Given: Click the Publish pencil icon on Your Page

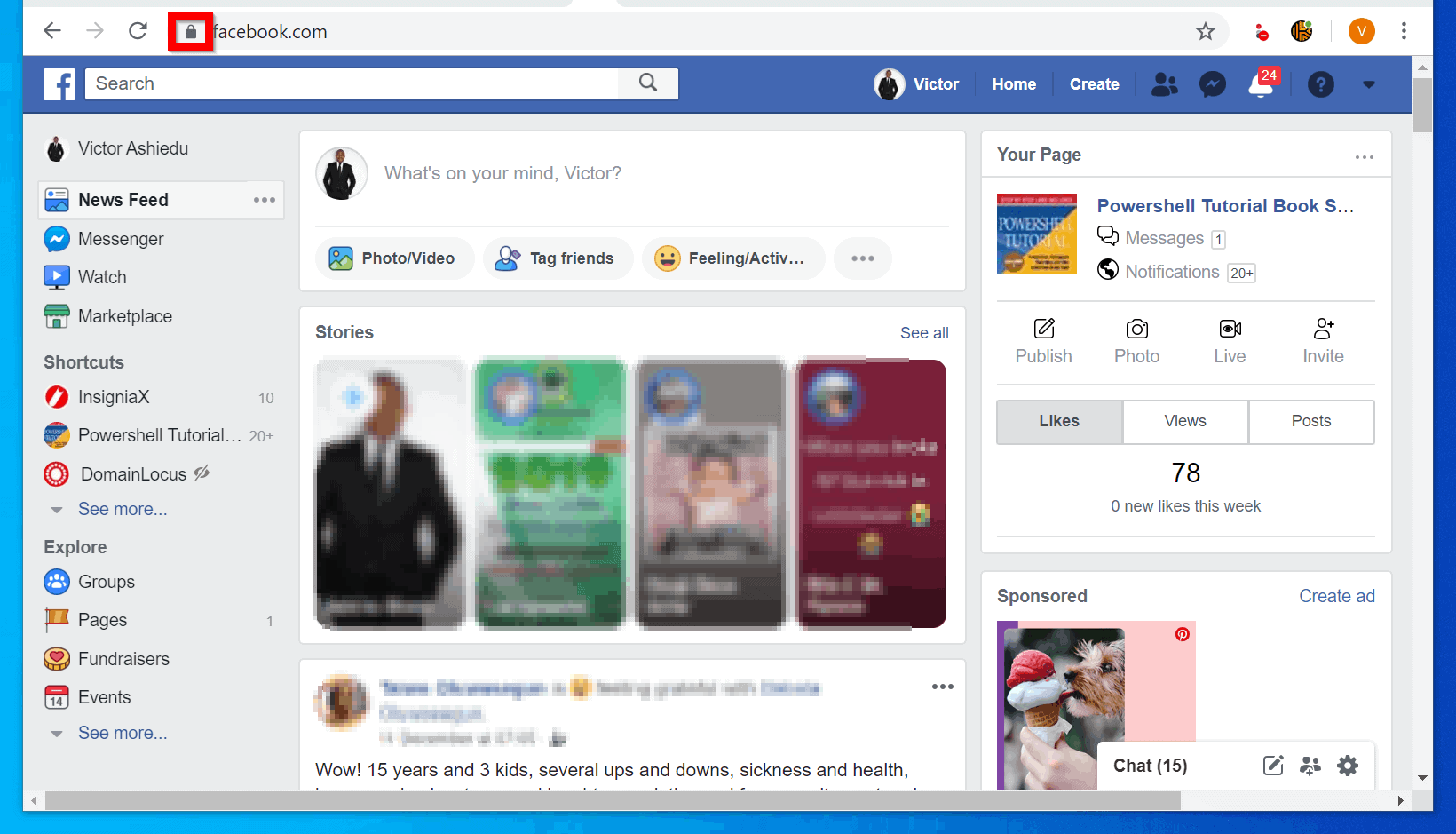Looking at the screenshot, I should click(1043, 329).
